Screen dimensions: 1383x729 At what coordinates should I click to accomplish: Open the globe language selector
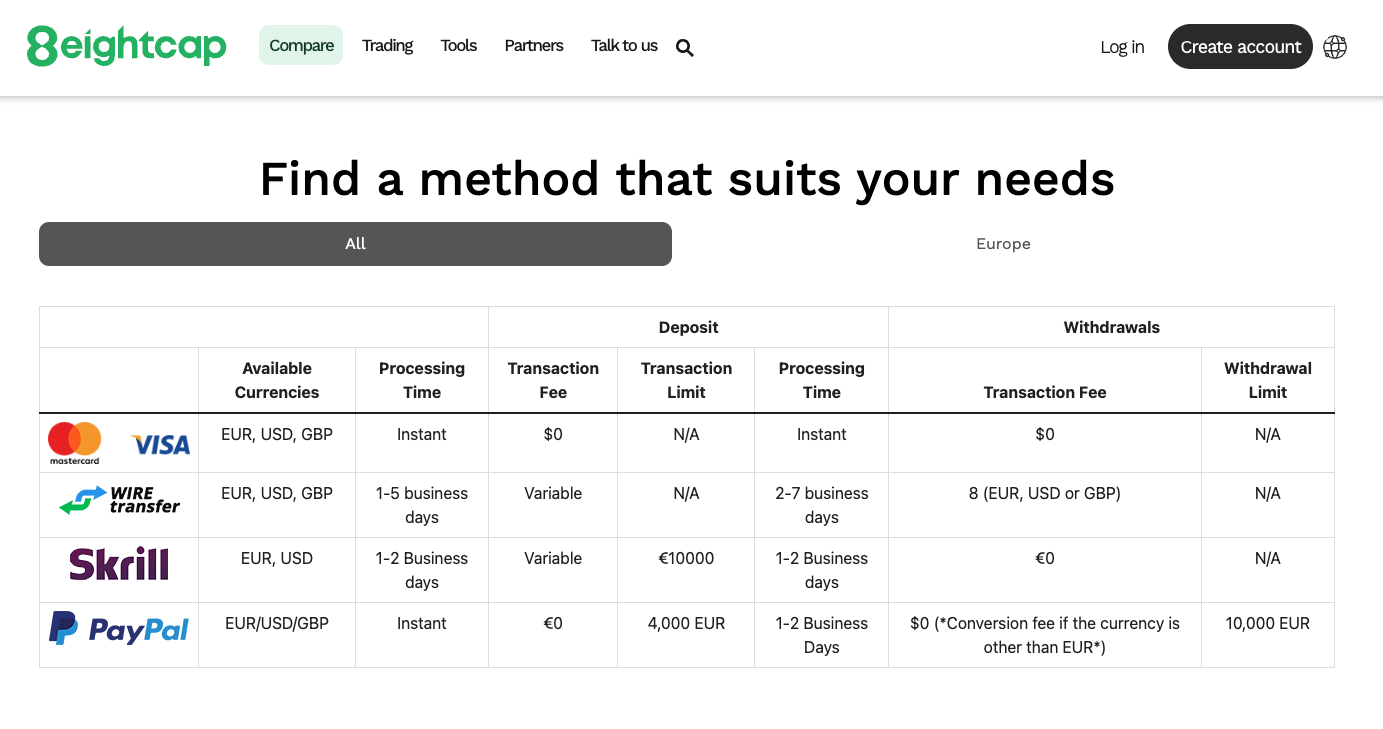1335,47
